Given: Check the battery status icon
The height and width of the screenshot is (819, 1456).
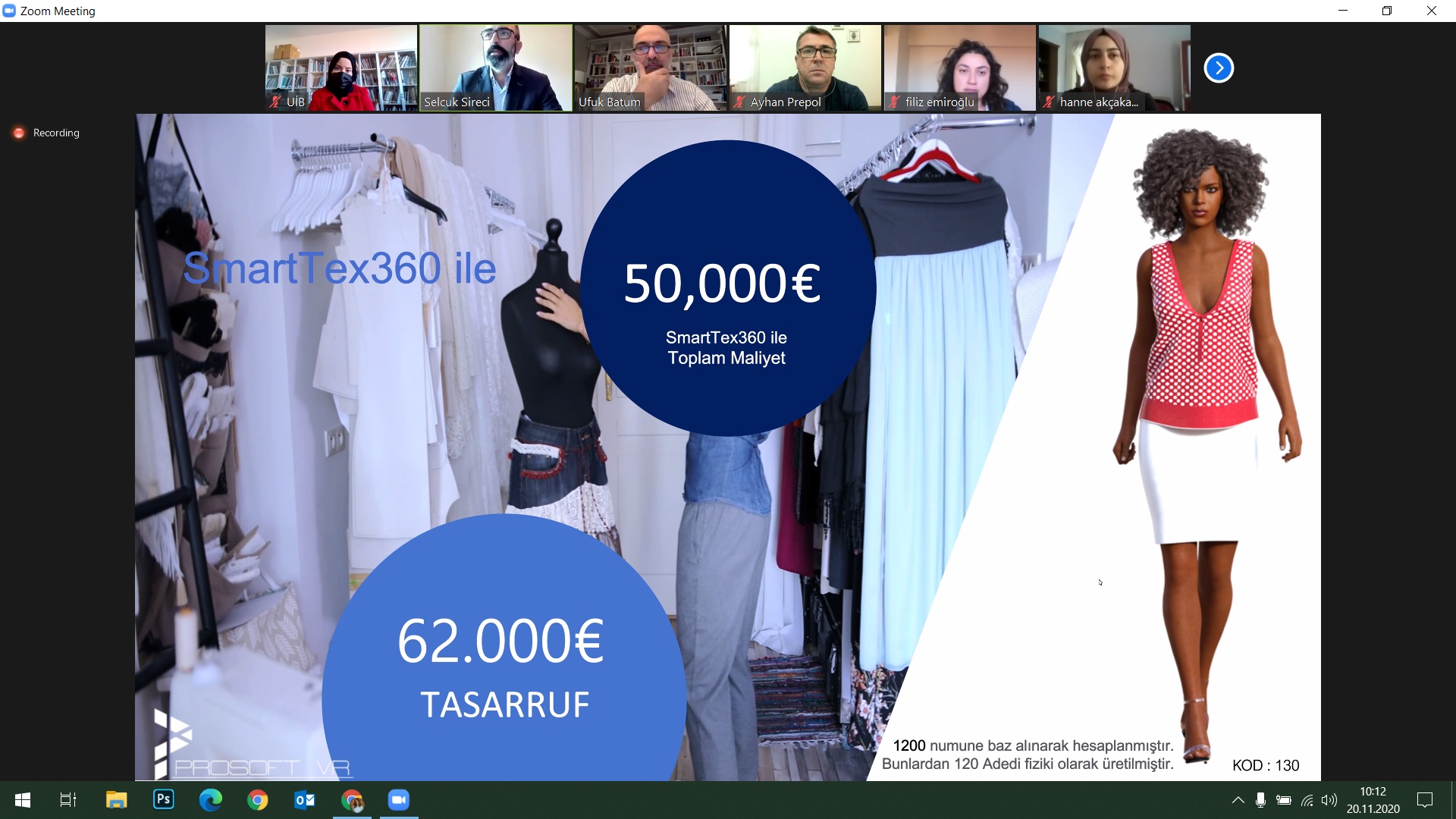Looking at the screenshot, I should tap(1284, 800).
